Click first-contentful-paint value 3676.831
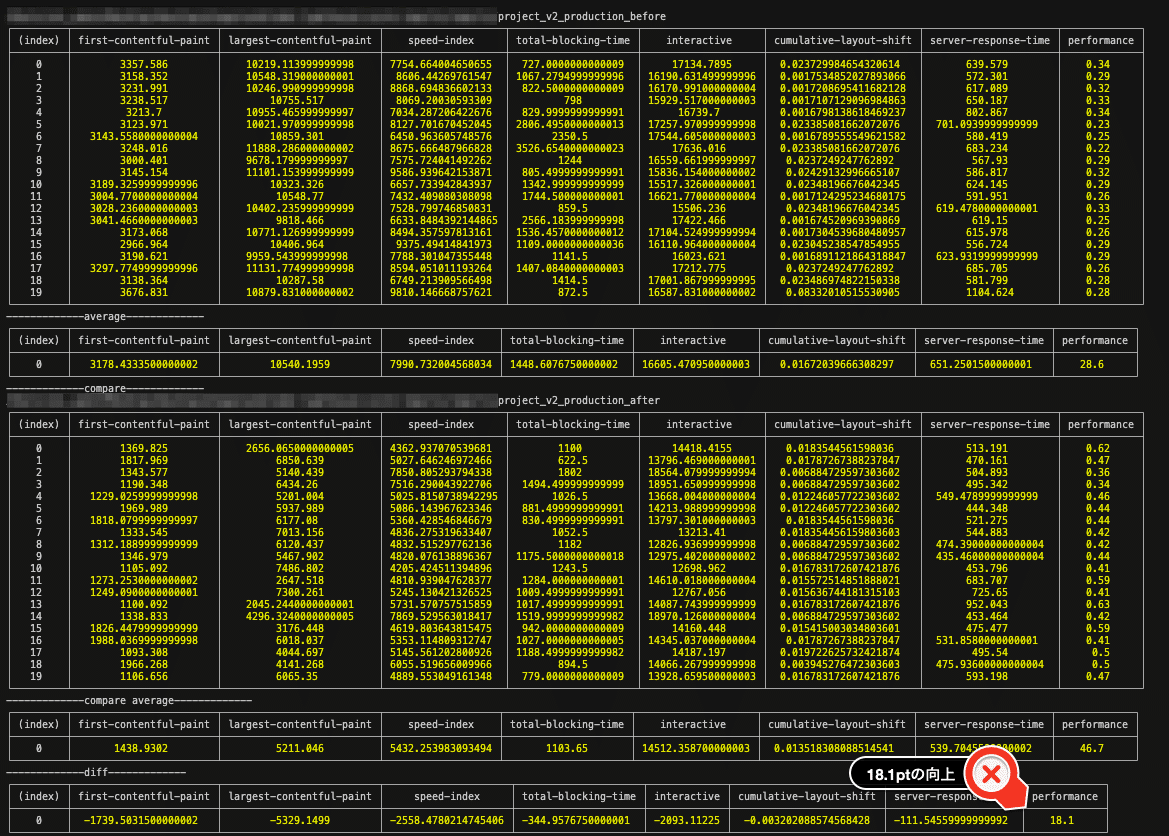1169x836 pixels. [144, 292]
